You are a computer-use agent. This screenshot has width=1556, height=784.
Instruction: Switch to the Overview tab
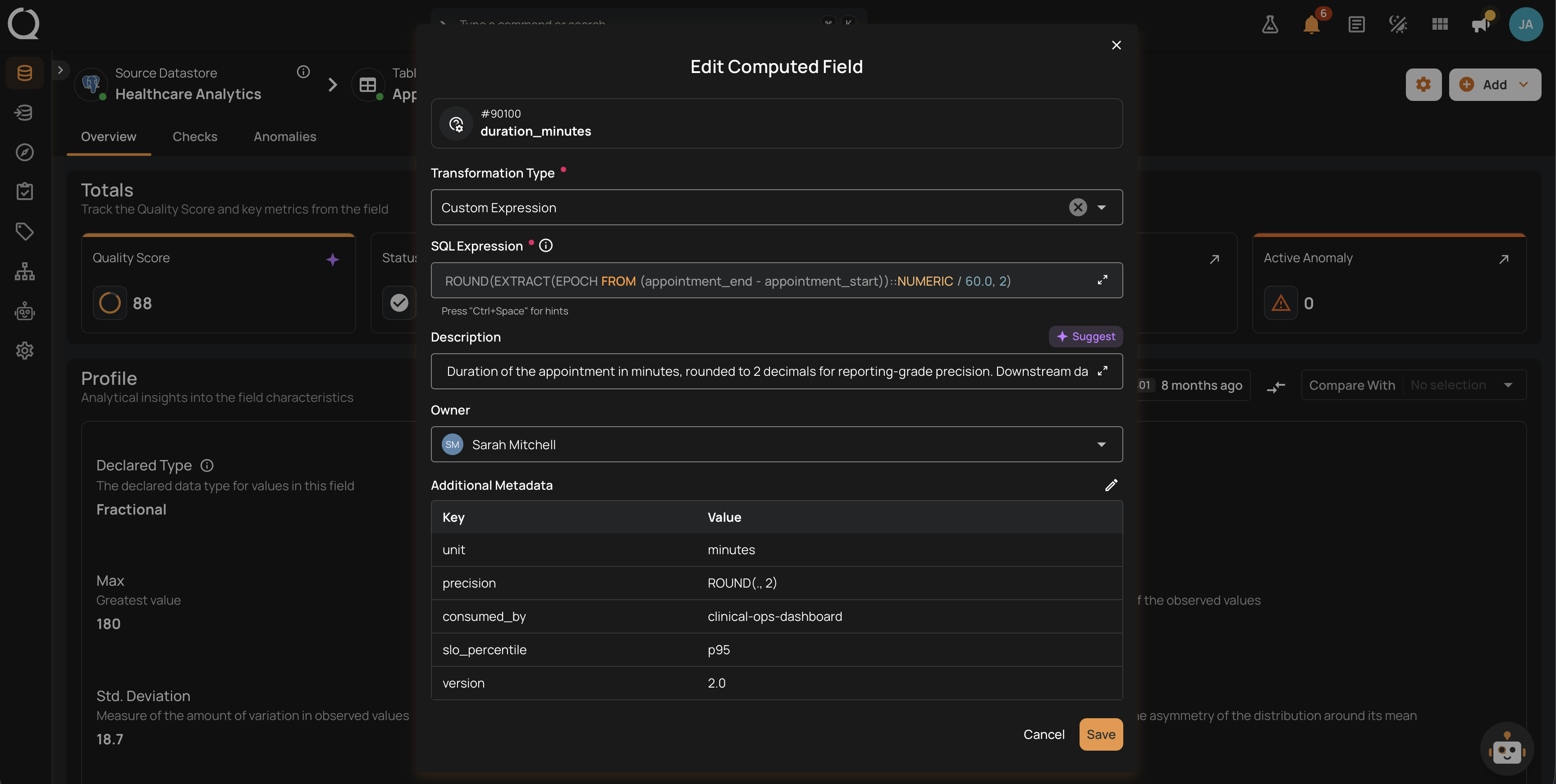click(x=109, y=137)
